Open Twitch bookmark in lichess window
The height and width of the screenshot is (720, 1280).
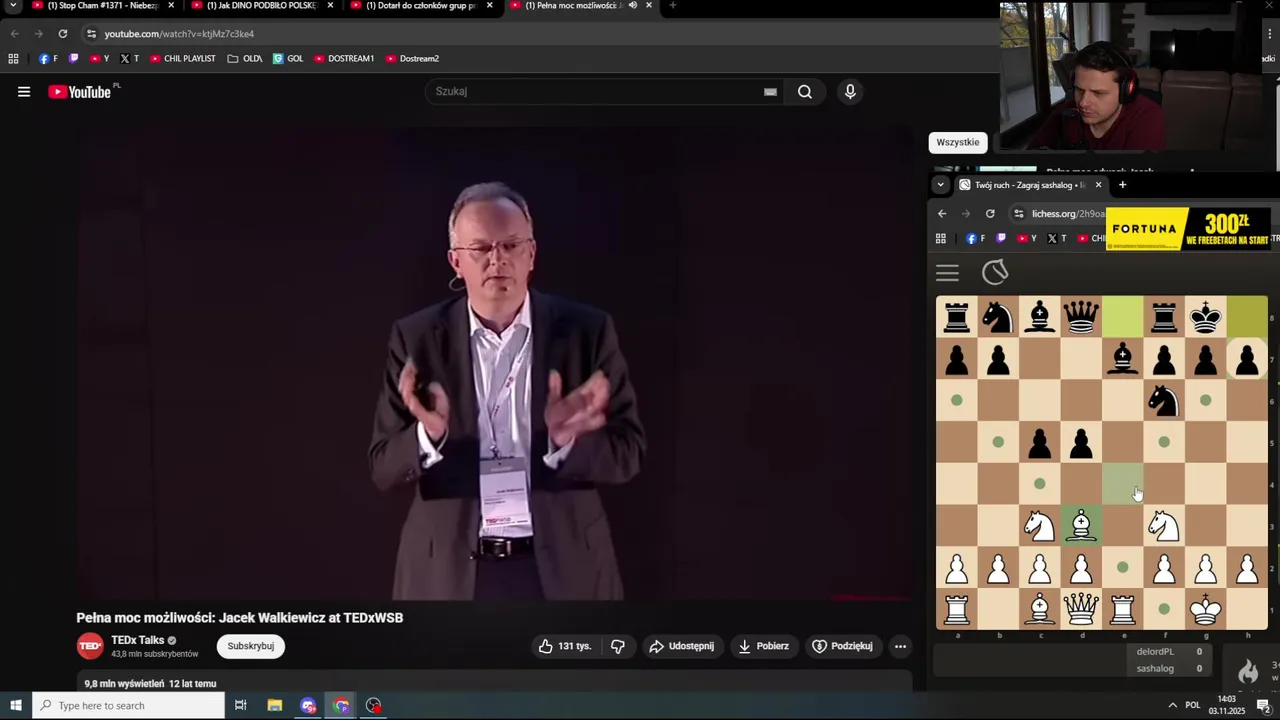pos(1001,239)
